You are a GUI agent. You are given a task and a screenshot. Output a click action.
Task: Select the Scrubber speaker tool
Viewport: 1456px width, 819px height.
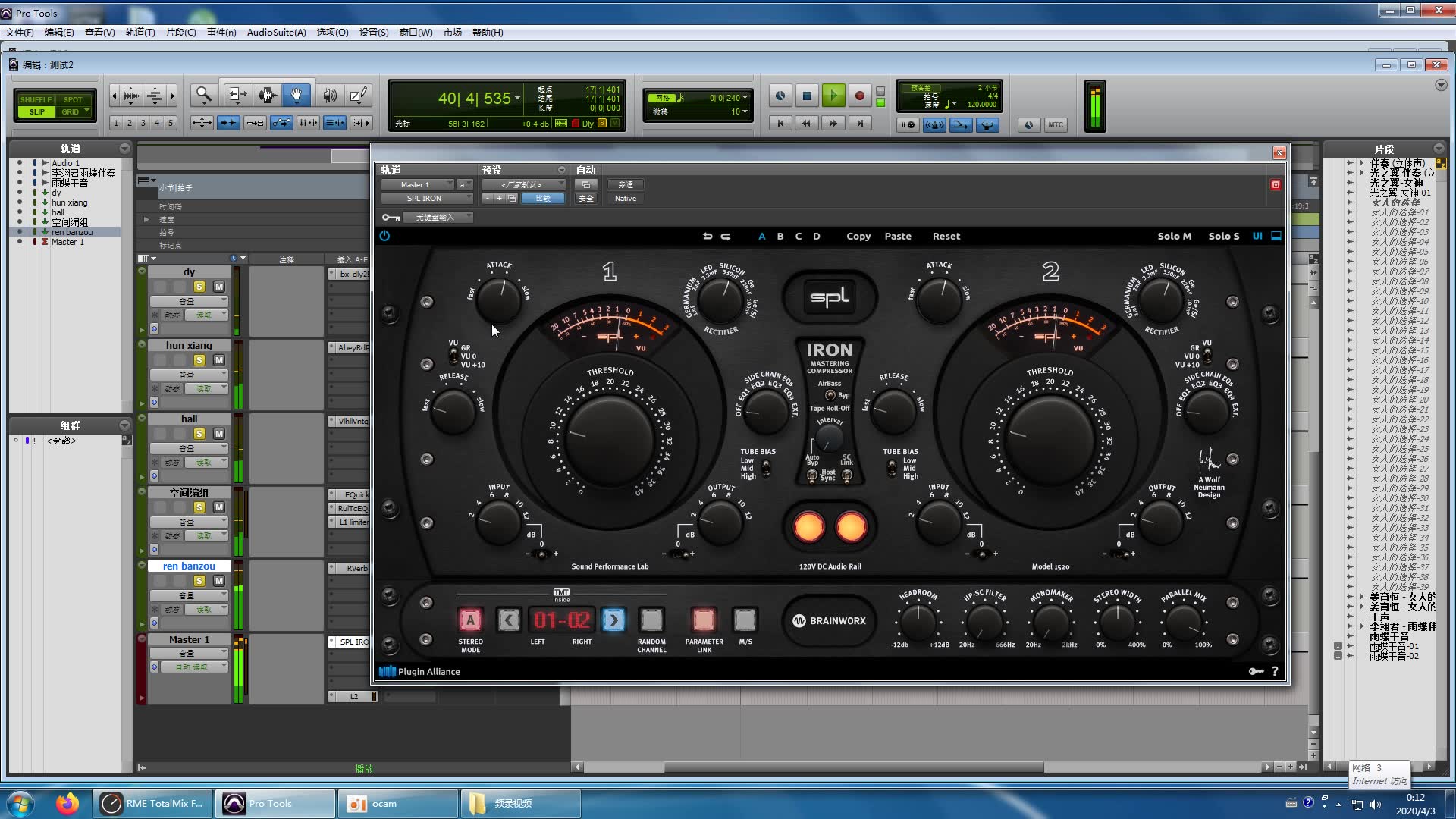329,95
